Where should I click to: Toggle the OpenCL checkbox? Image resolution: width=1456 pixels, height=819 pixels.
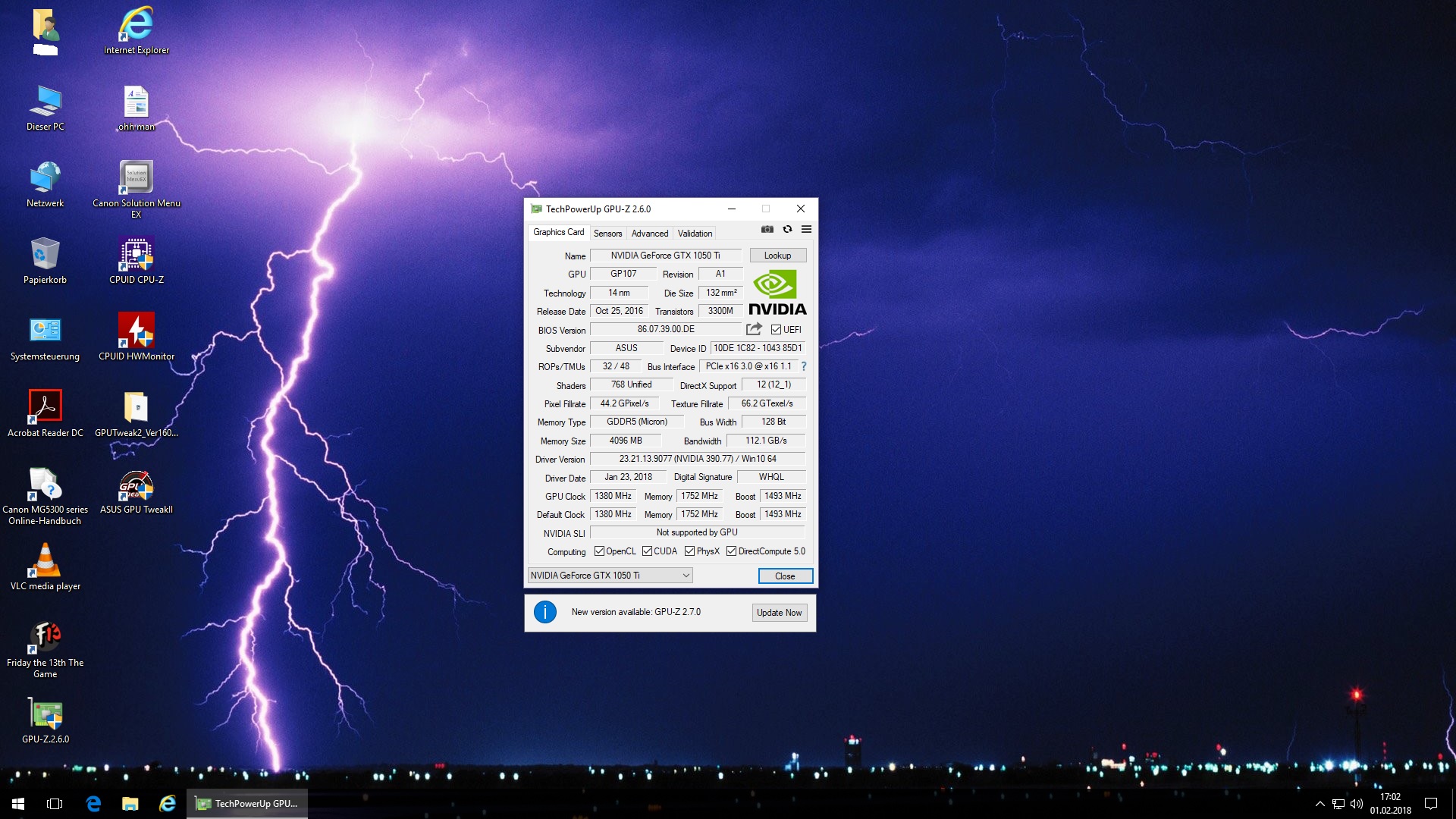pos(599,551)
